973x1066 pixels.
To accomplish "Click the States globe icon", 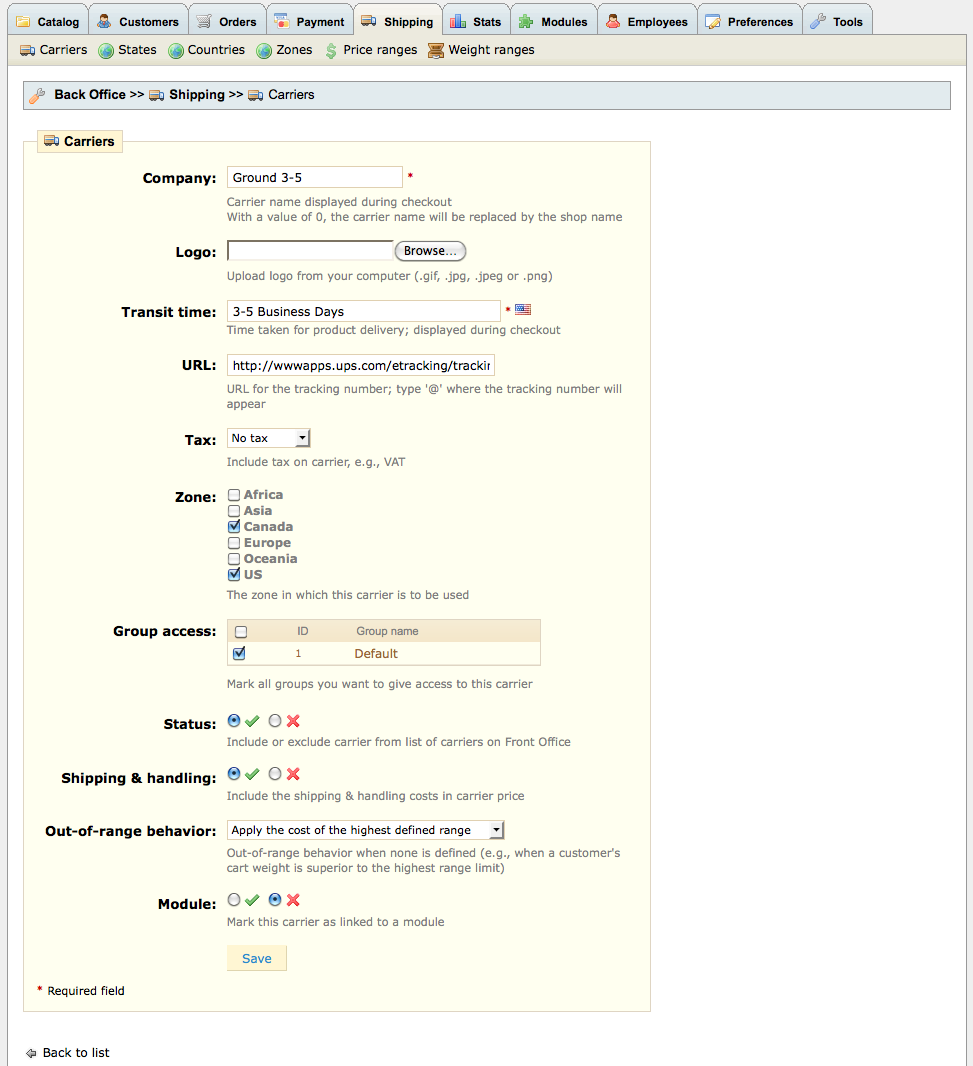I will pyautogui.click(x=105, y=51).
